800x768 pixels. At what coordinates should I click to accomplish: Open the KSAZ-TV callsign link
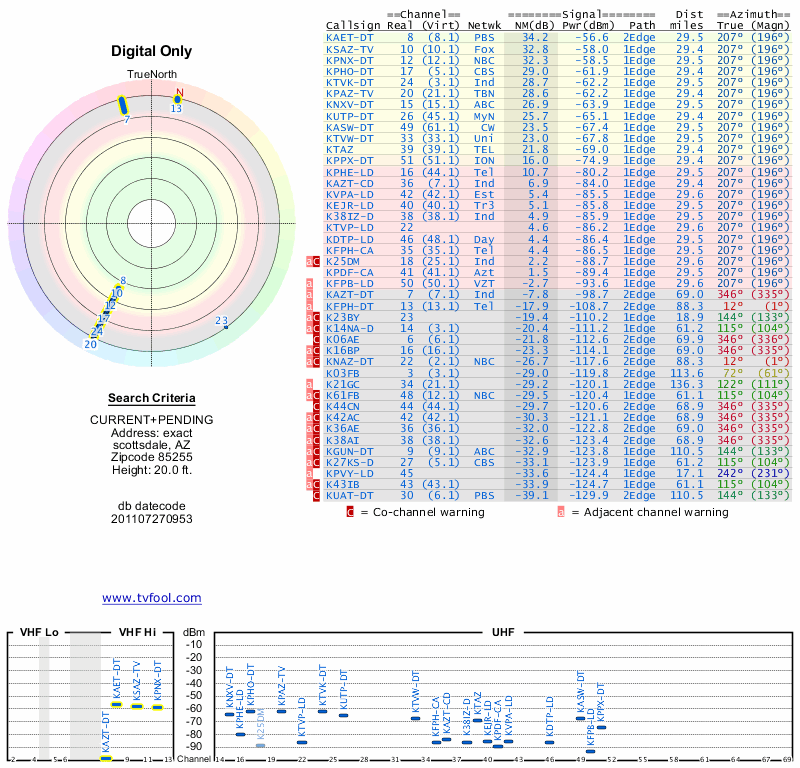click(350, 48)
